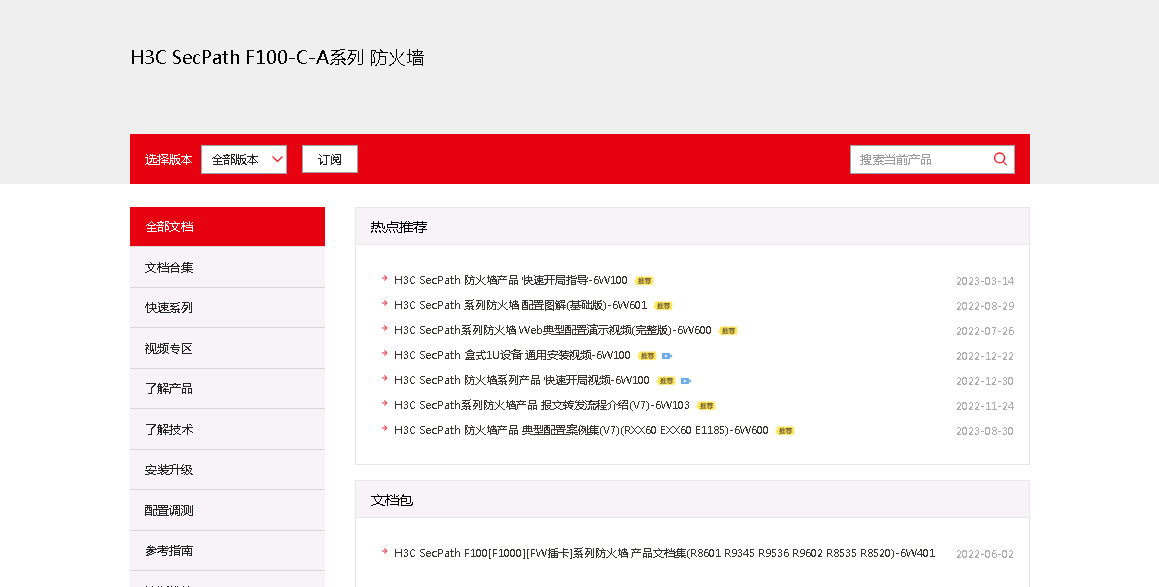Click the search magnifier icon
This screenshot has width=1159, height=587.
coord(1000,159)
